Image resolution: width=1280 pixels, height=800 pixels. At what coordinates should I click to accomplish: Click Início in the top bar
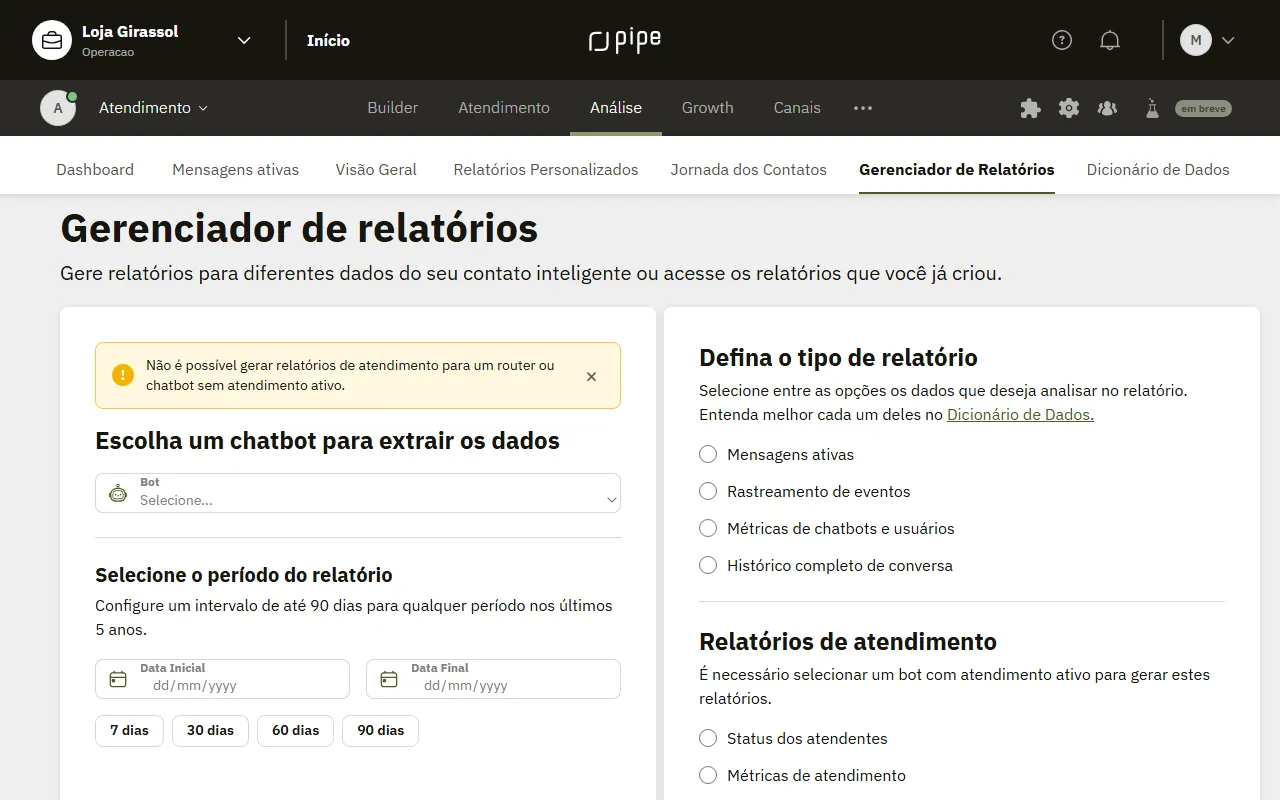click(328, 40)
